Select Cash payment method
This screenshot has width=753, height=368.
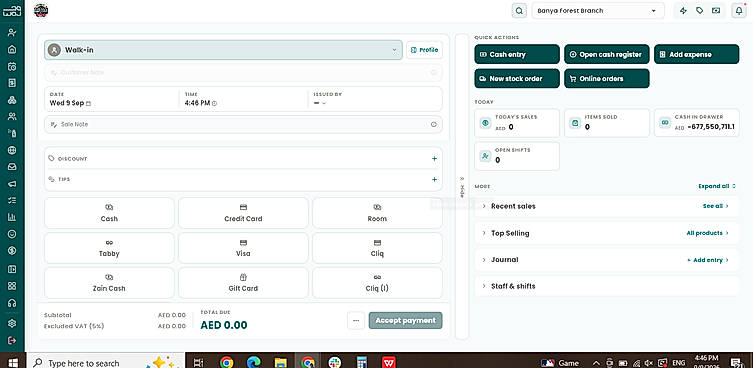click(109, 213)
